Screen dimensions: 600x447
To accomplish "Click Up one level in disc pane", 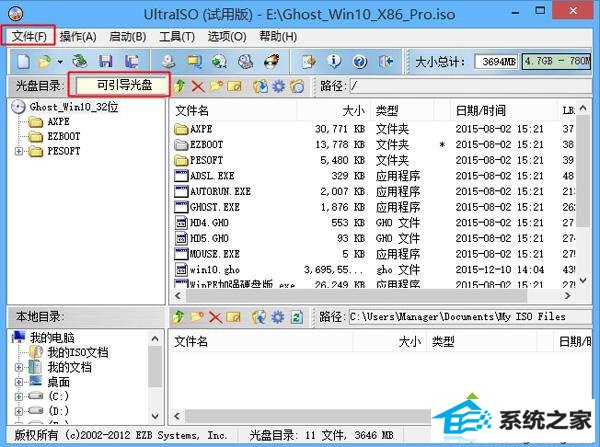I will [x=179, y=86].
